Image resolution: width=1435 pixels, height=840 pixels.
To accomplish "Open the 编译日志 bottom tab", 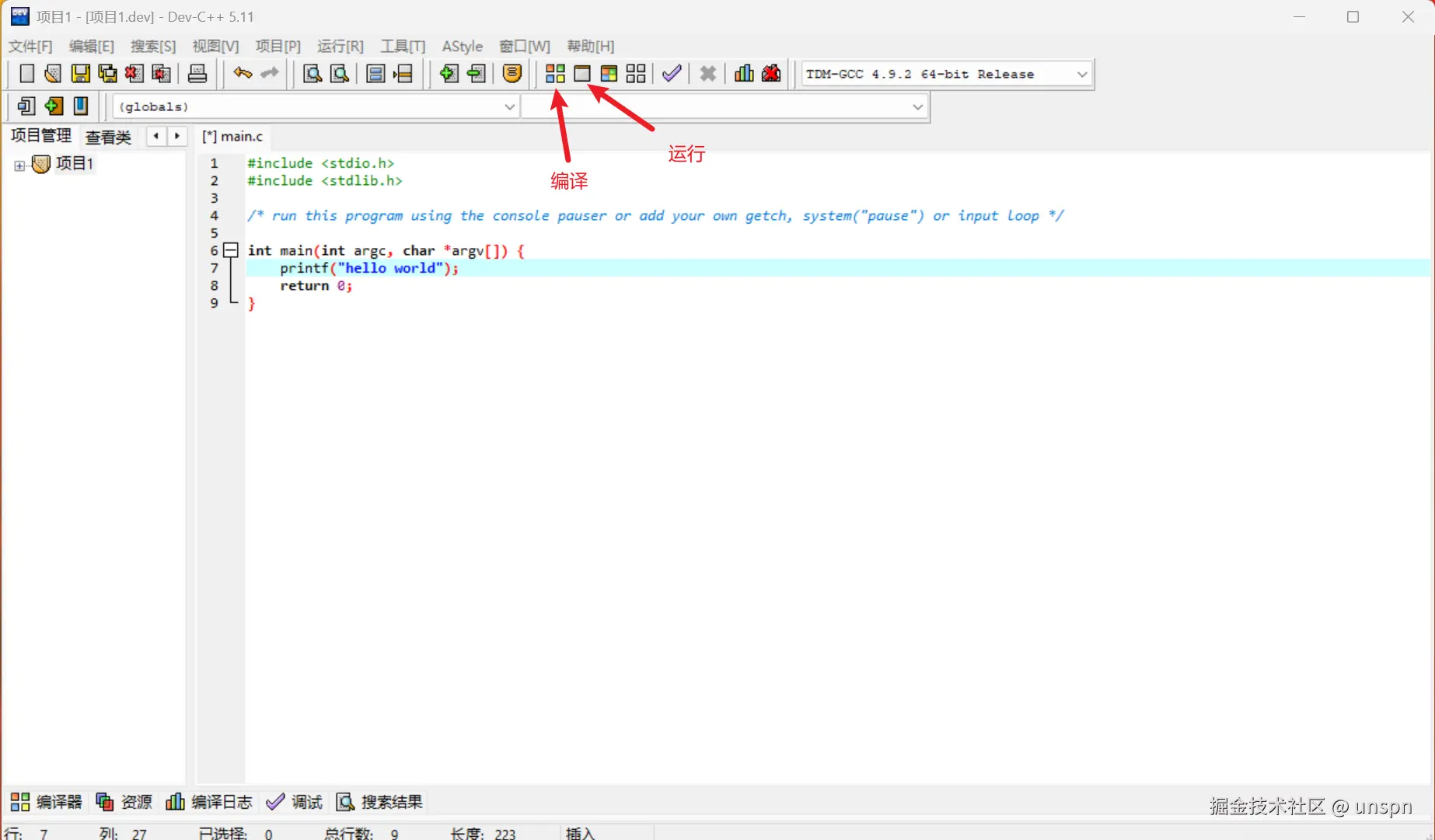I will coord(209,802).
